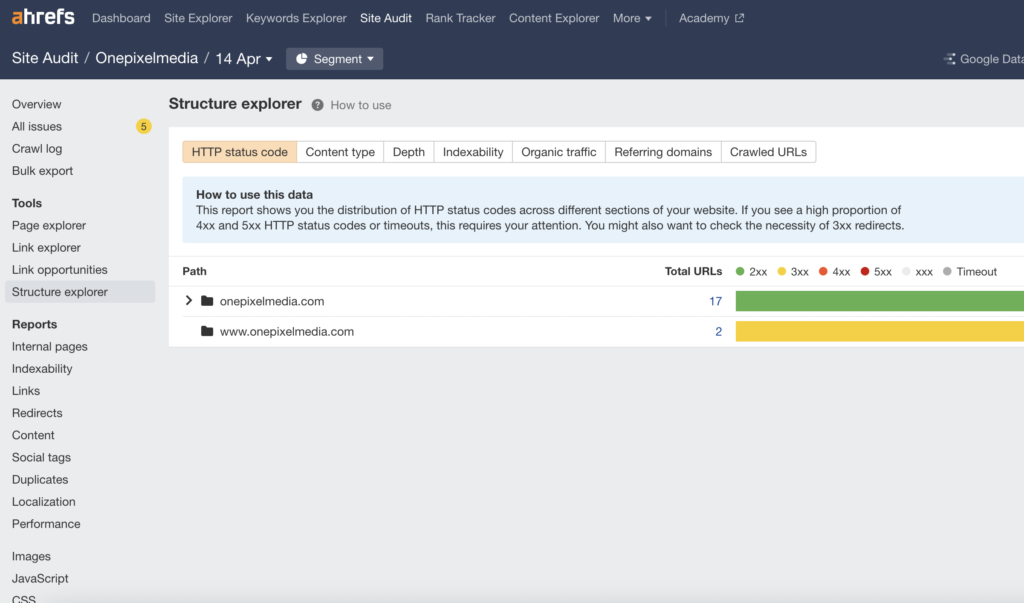Screen dimensions: 1024x603
Task: Click the Total URLs column header
Action: (693, 271)
